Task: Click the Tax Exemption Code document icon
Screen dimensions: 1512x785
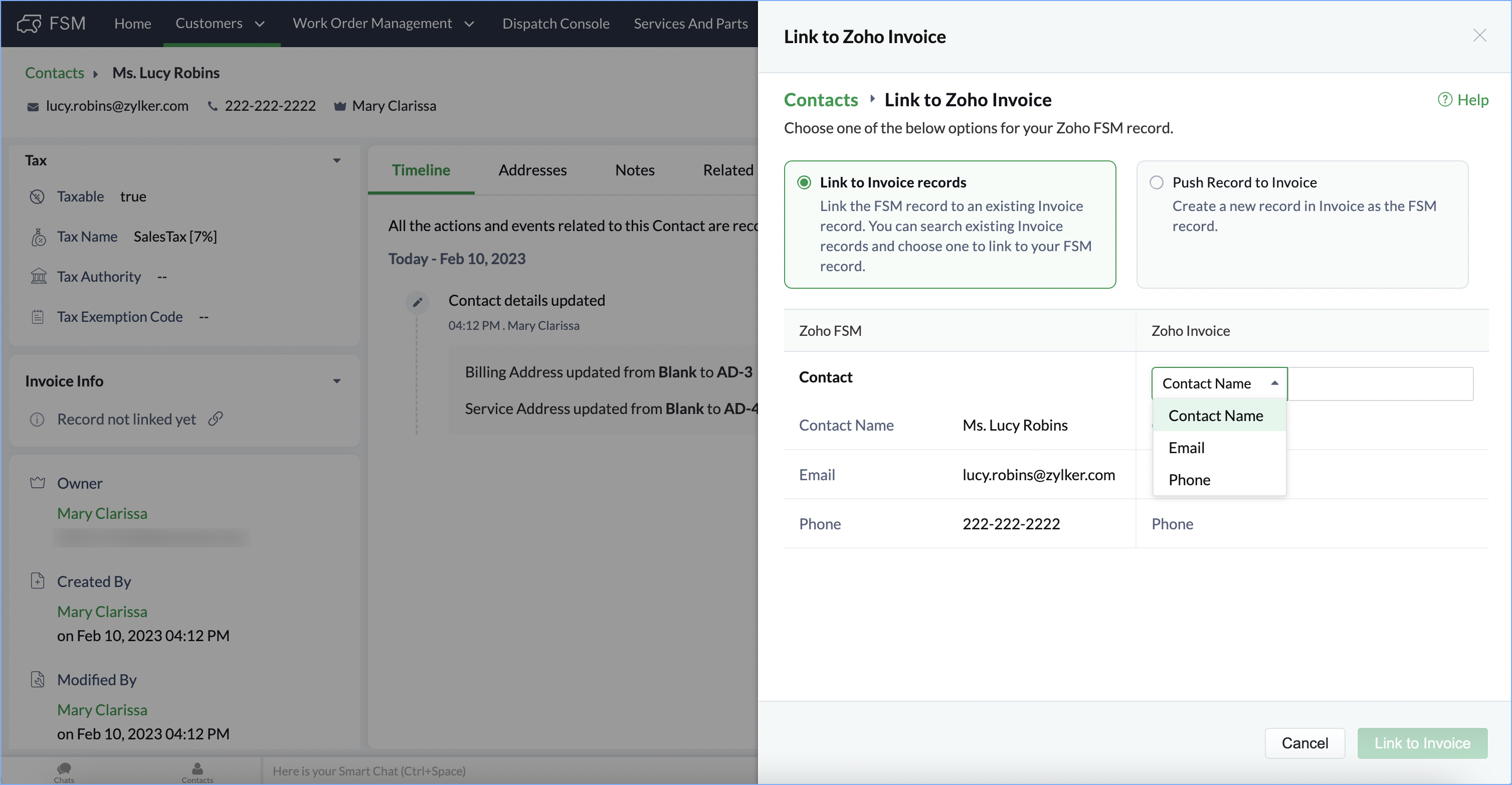Action: coord(38,317)
